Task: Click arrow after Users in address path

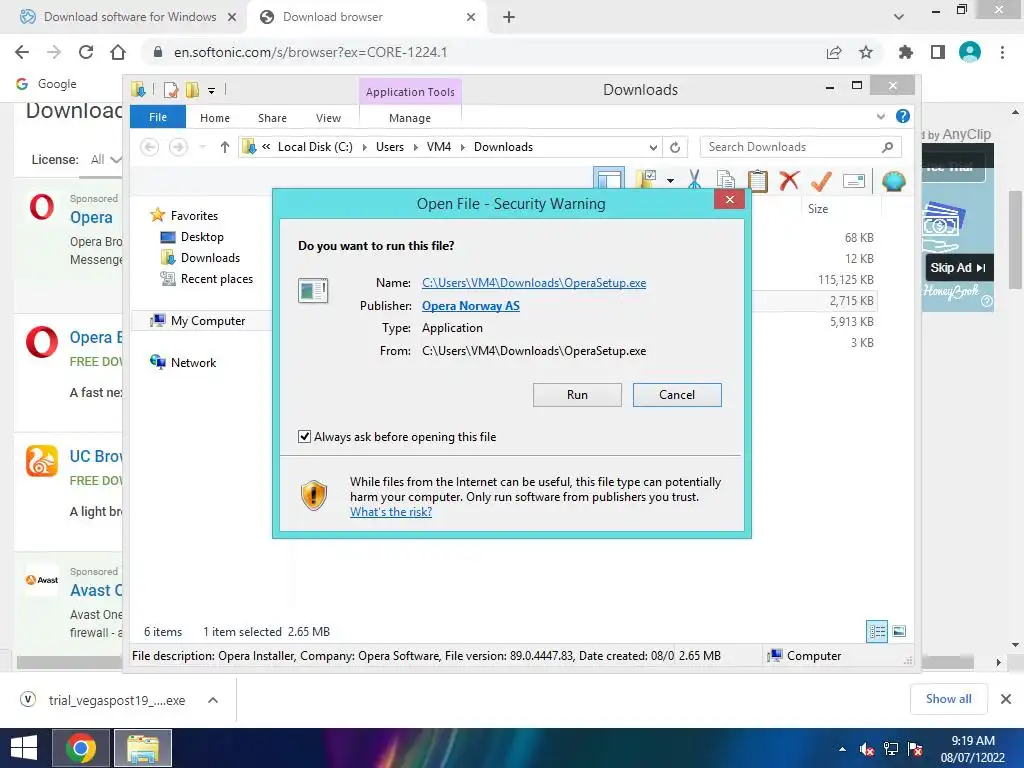Action: tap(415, 148)
